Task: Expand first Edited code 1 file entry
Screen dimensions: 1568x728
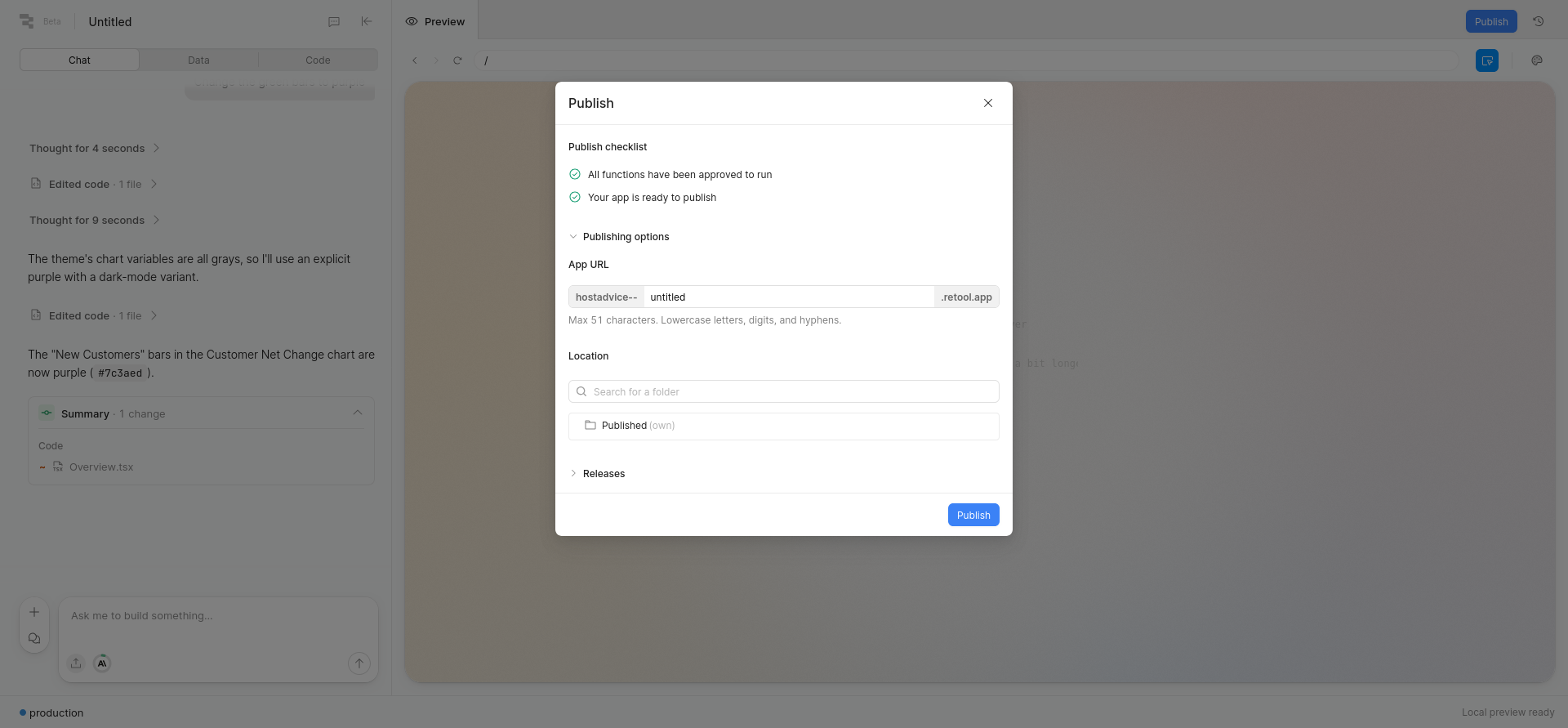Action: tap(94, 185)
